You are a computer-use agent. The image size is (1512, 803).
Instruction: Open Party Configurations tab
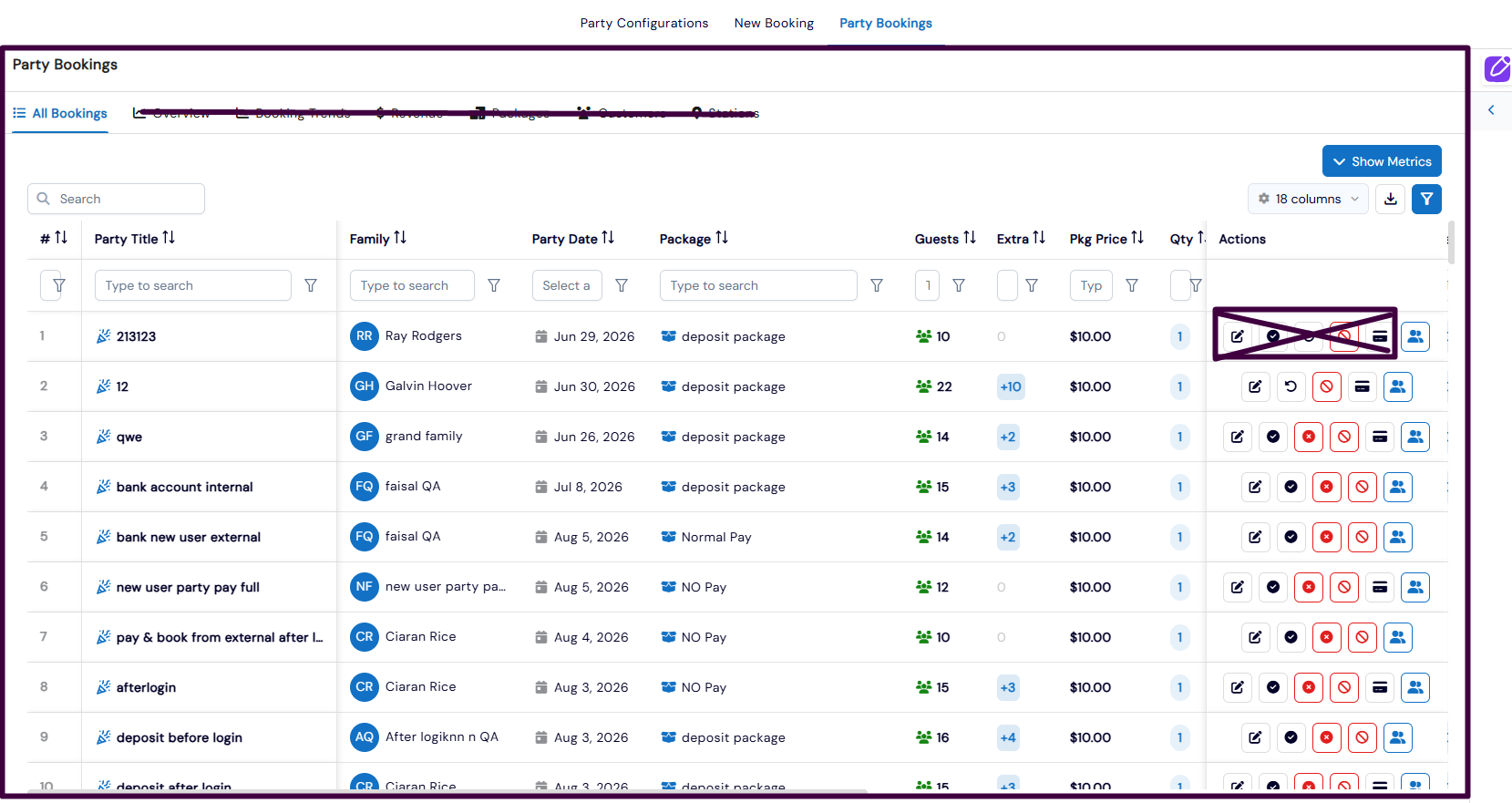tap(644, 23)
